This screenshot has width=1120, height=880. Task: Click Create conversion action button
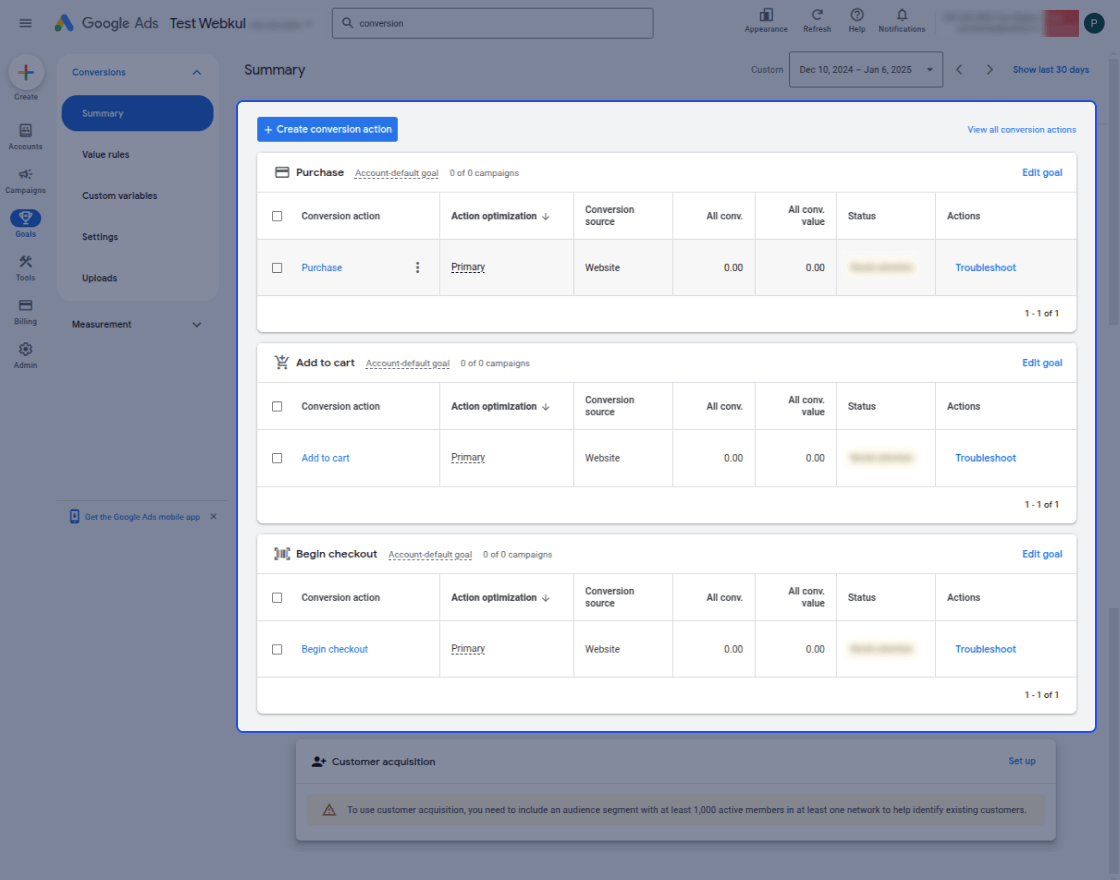click(327, 129)
